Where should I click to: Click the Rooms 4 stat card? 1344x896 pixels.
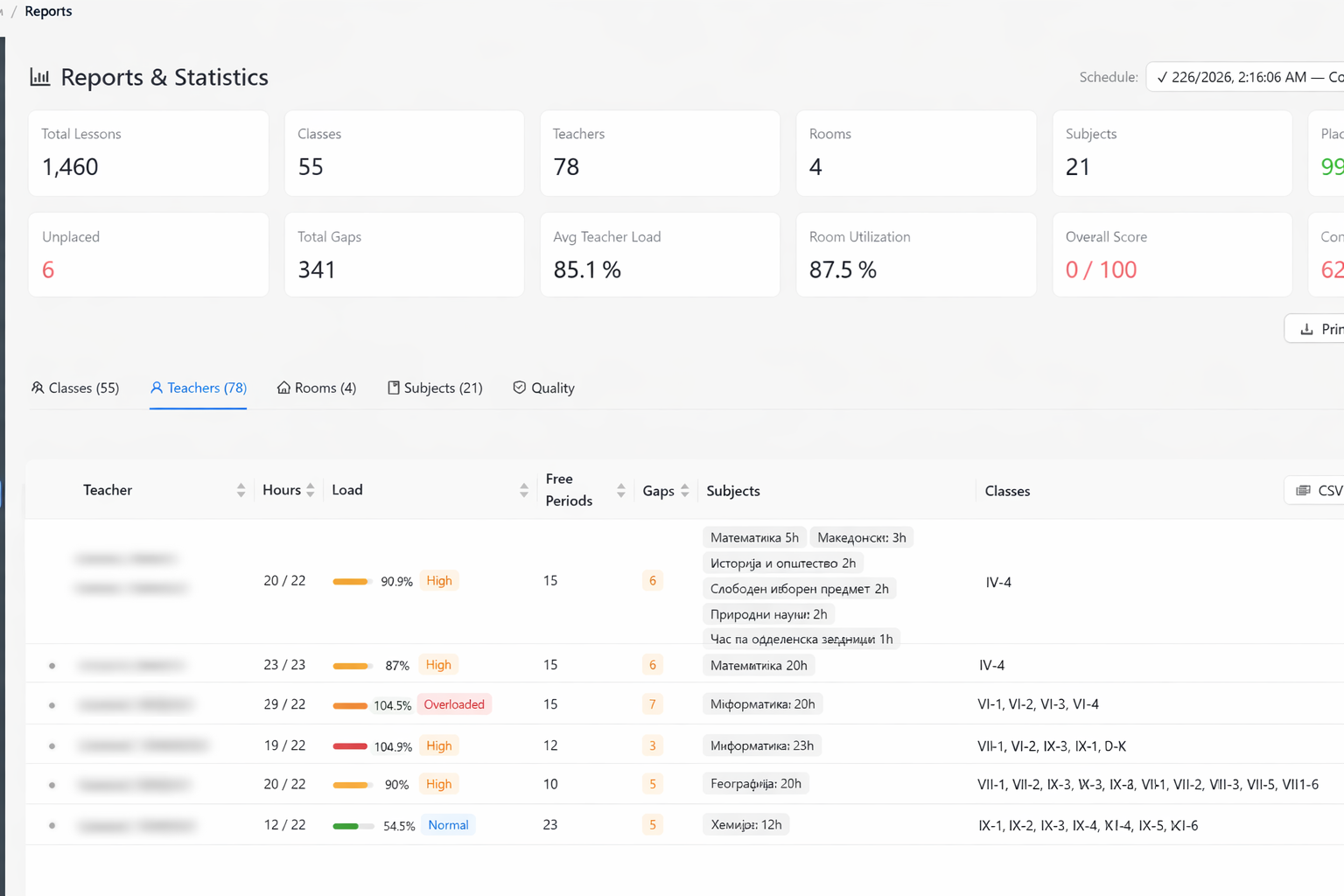(x=916, y=153)
